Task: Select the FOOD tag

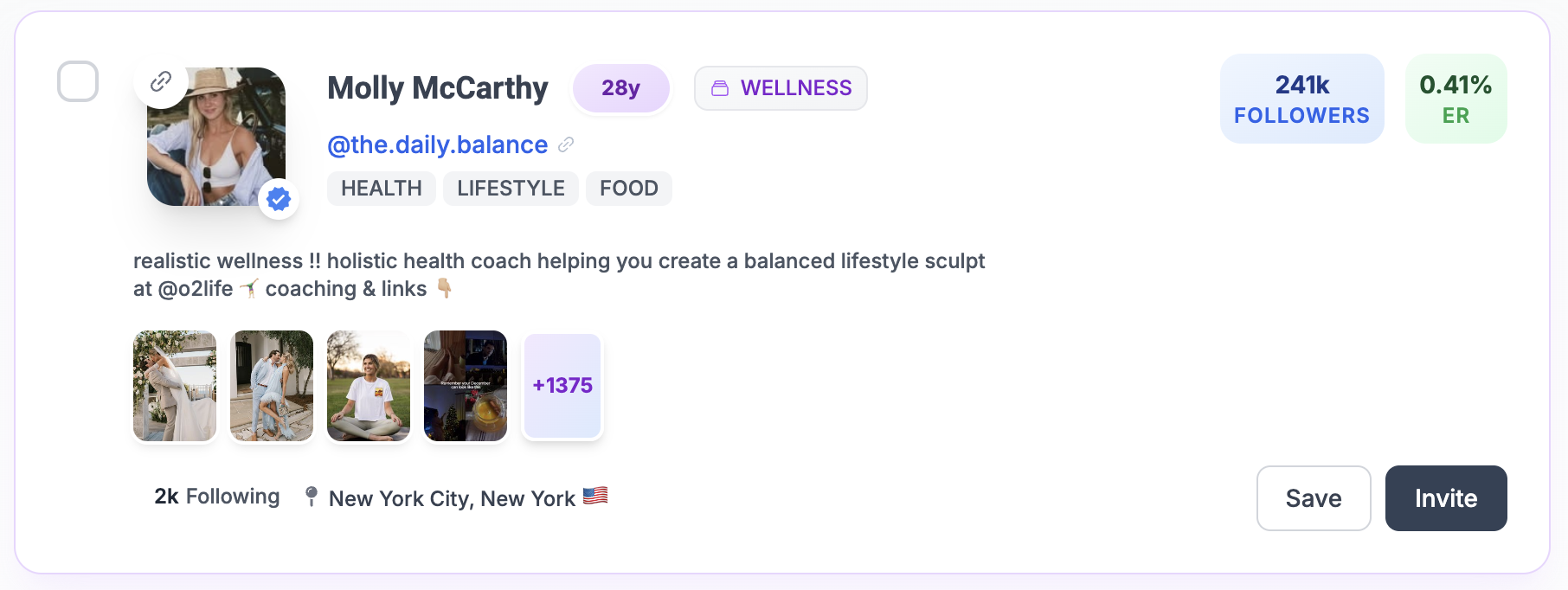Action: [629, 188]
